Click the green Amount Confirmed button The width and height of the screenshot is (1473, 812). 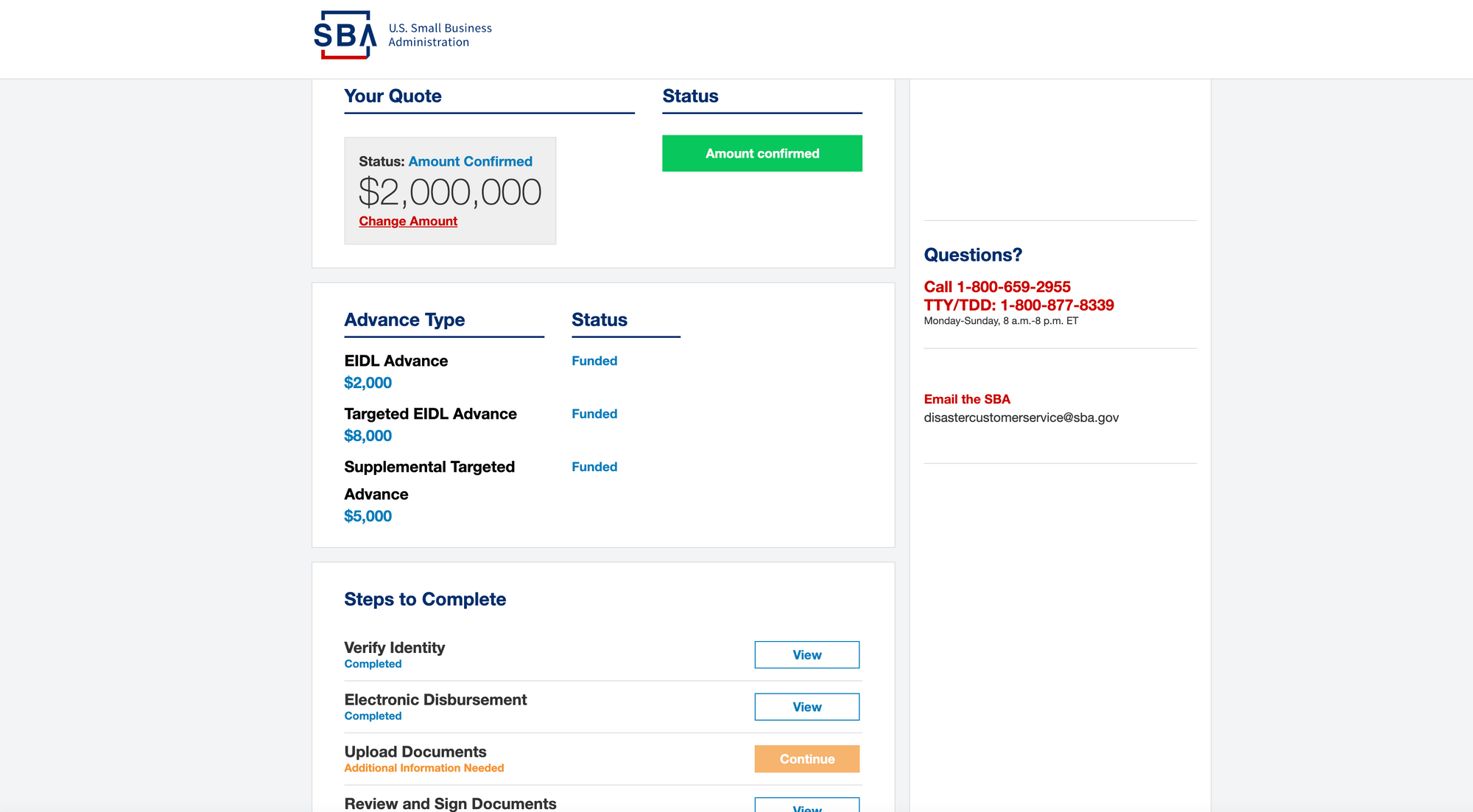click(761, 152)
